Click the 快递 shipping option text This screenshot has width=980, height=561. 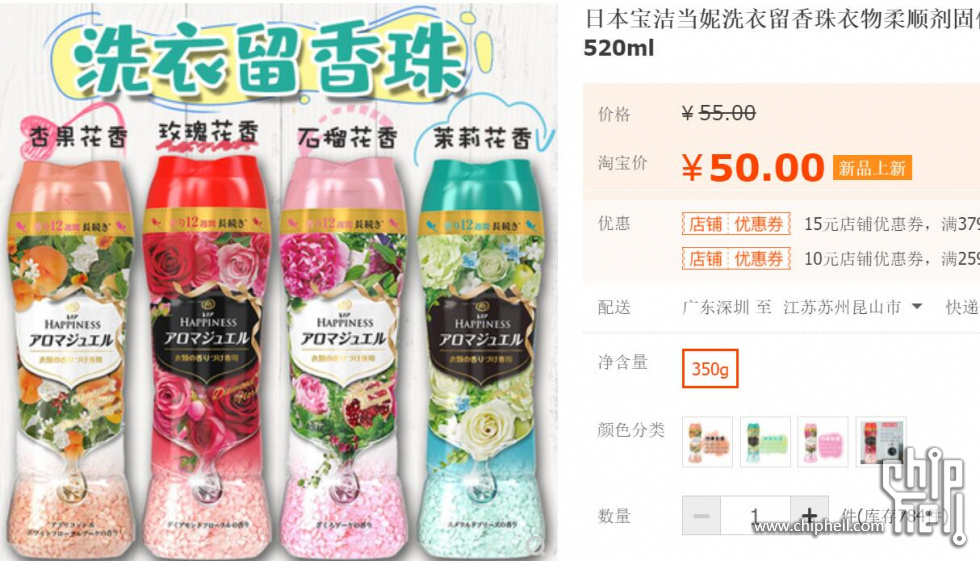(x=962, y=307)
